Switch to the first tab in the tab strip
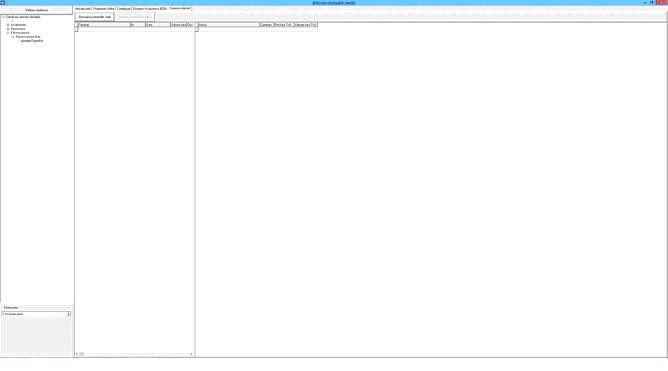The height and width of the screenshot is (371, 668). tap(83, 9)
